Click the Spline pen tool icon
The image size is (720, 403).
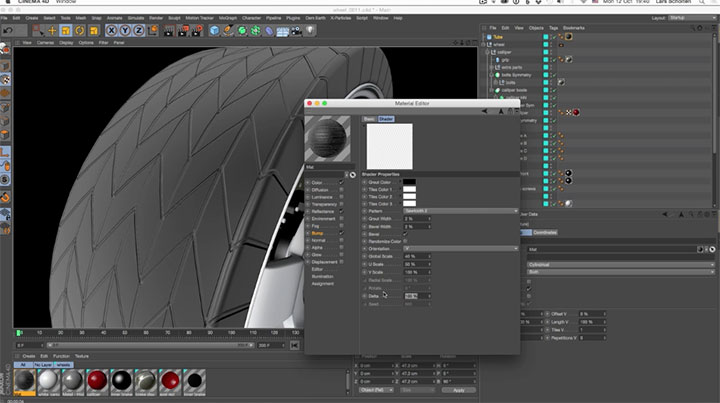(228, 31)
